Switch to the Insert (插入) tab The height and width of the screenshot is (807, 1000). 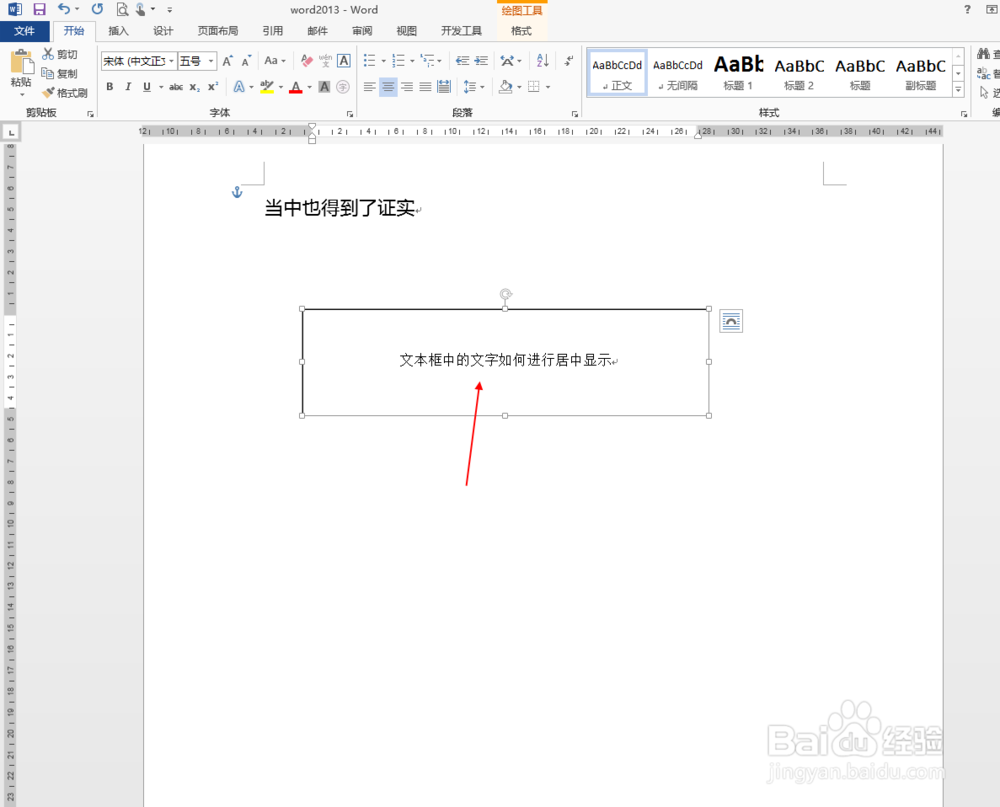coord(118,31)
